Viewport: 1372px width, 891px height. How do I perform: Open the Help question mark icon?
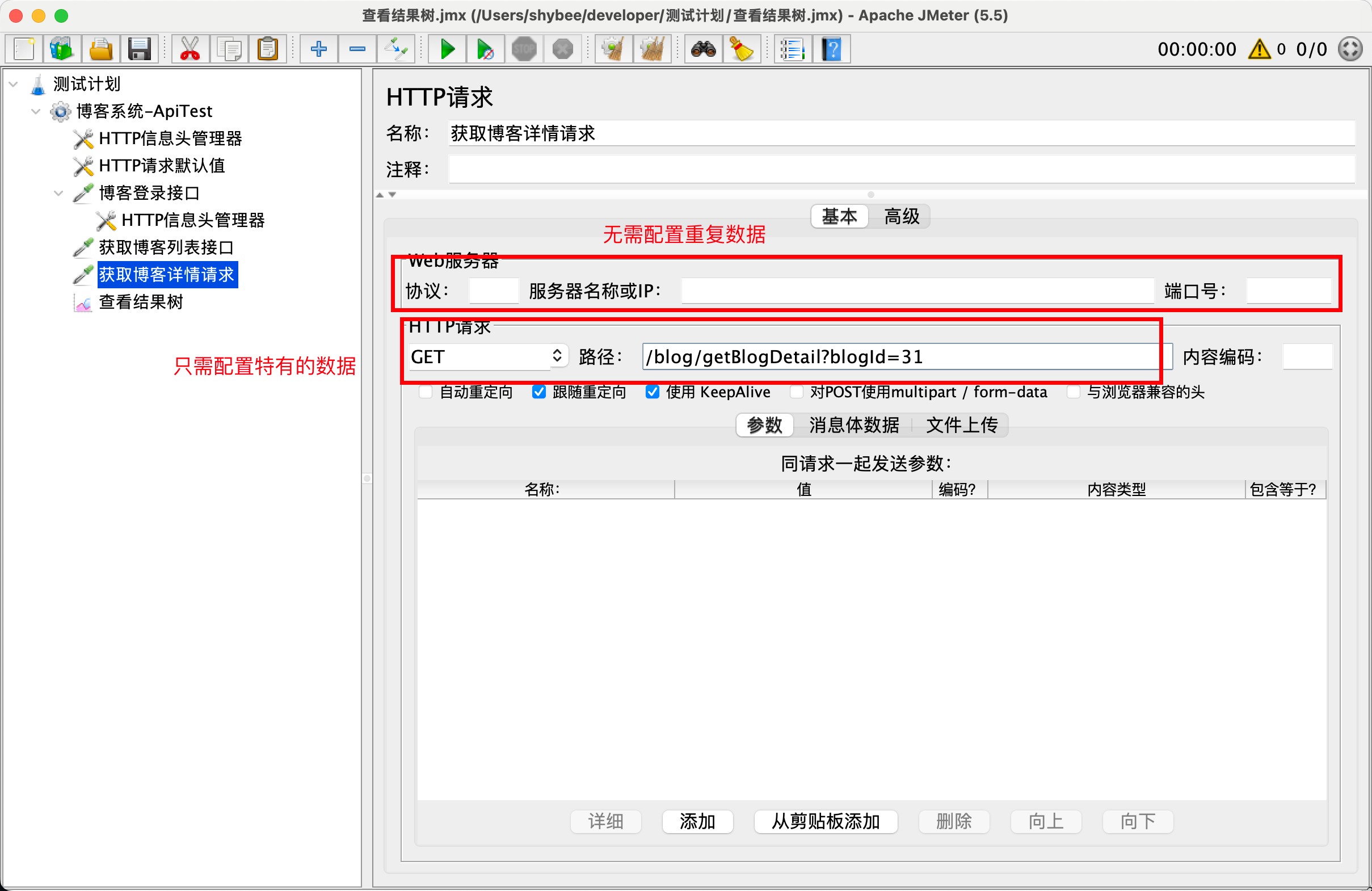point(831,49)
